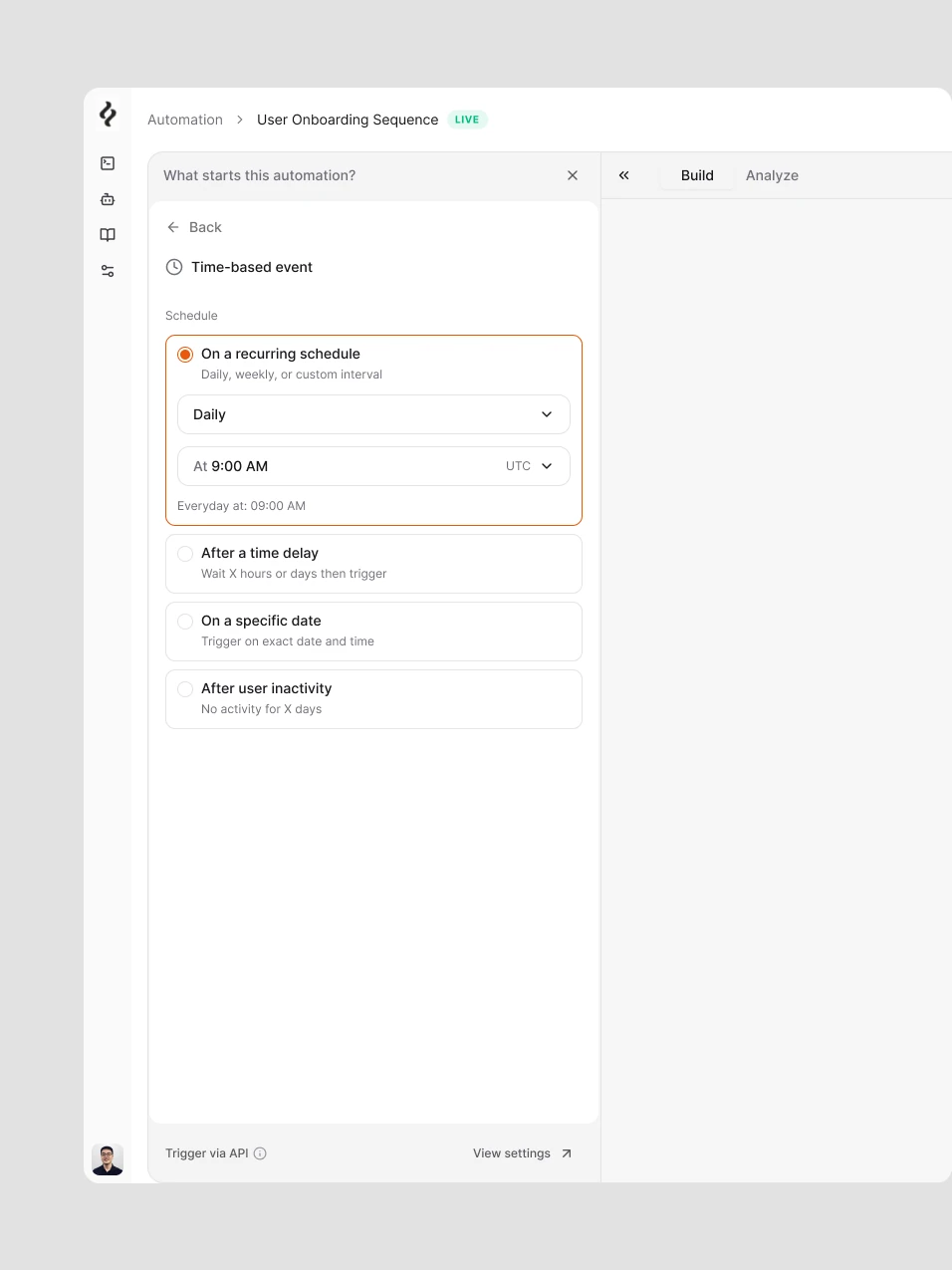
Task: Select 'On a specific date' radio button
Action: pos(185,622)
